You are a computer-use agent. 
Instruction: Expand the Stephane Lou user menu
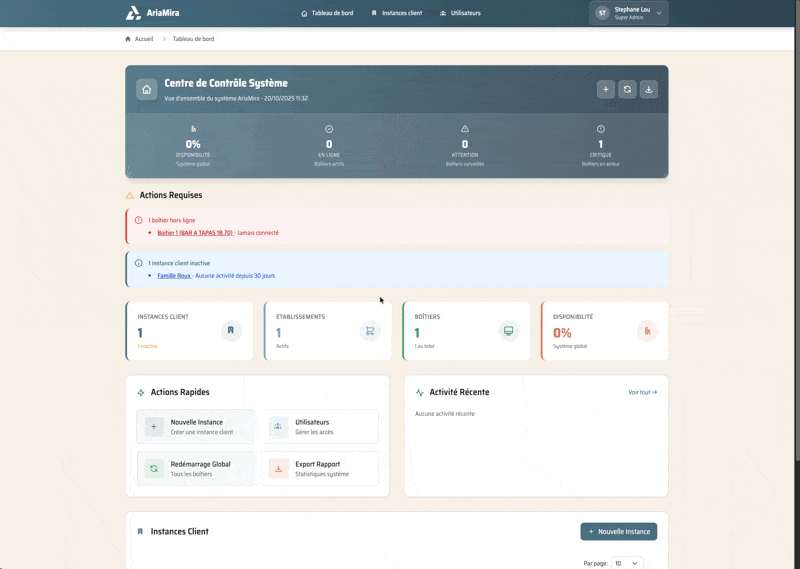click(629, 13)
